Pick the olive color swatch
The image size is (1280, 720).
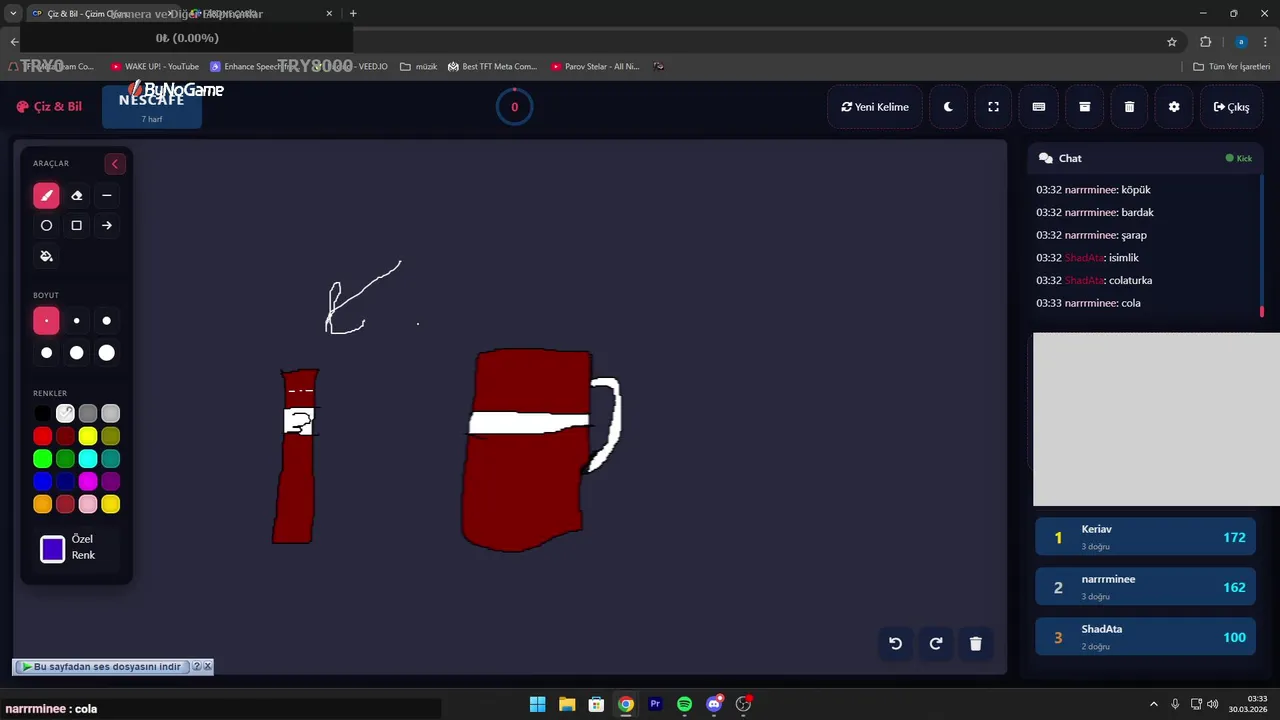[x=111, y=436]
